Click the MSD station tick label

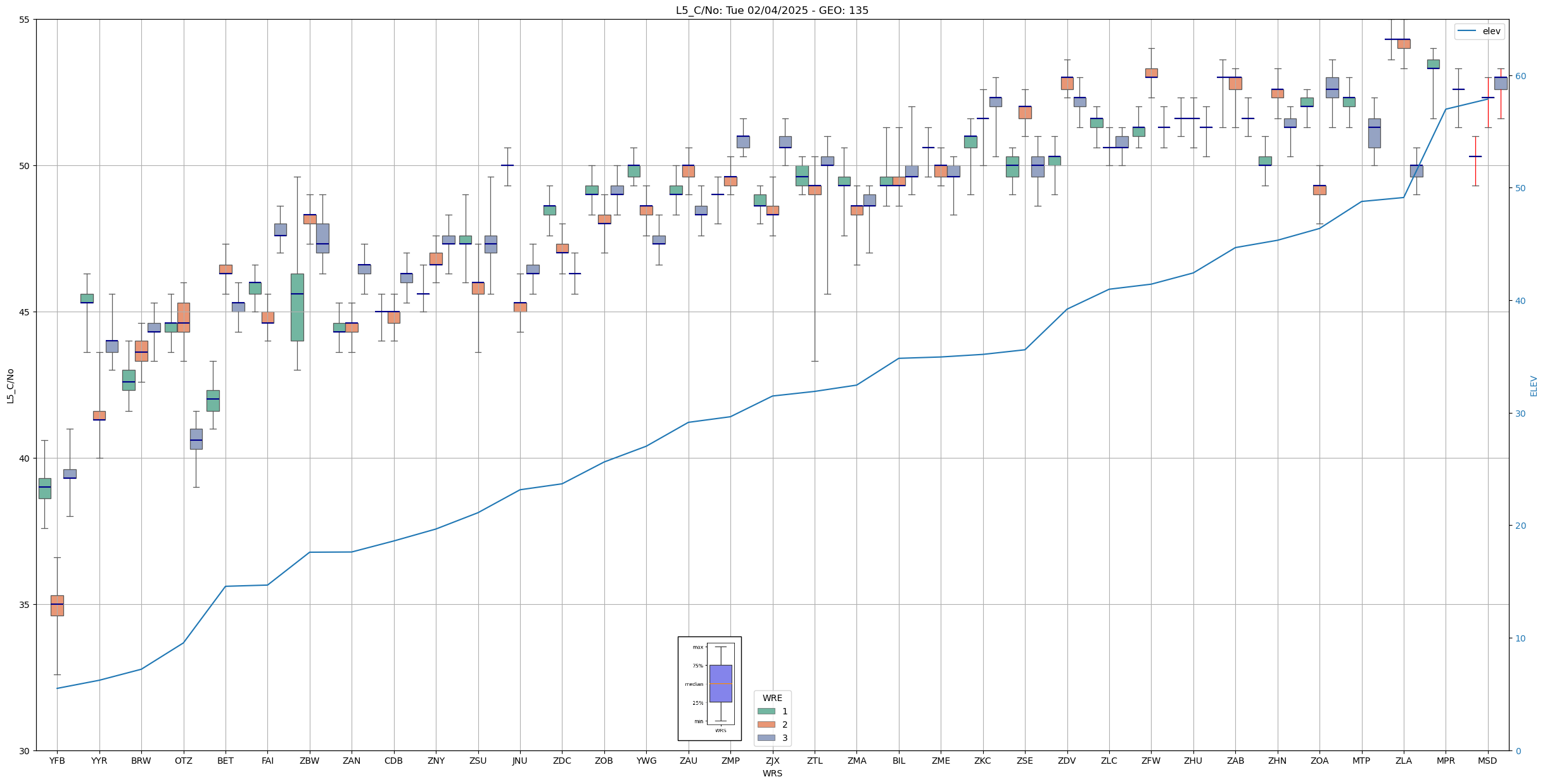1487,761
